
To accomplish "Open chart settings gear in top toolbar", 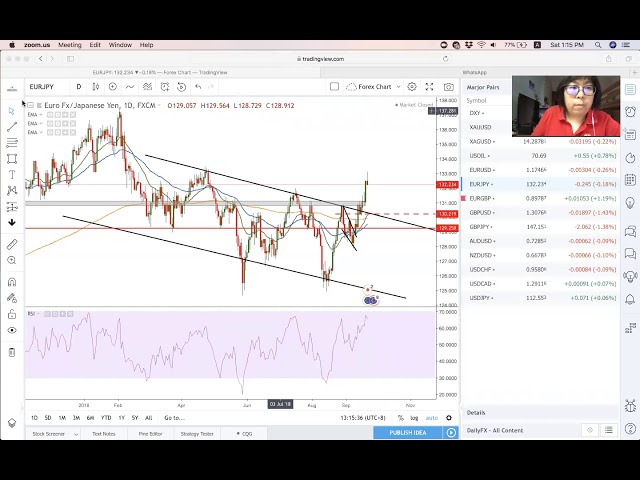I will (411, 87).
